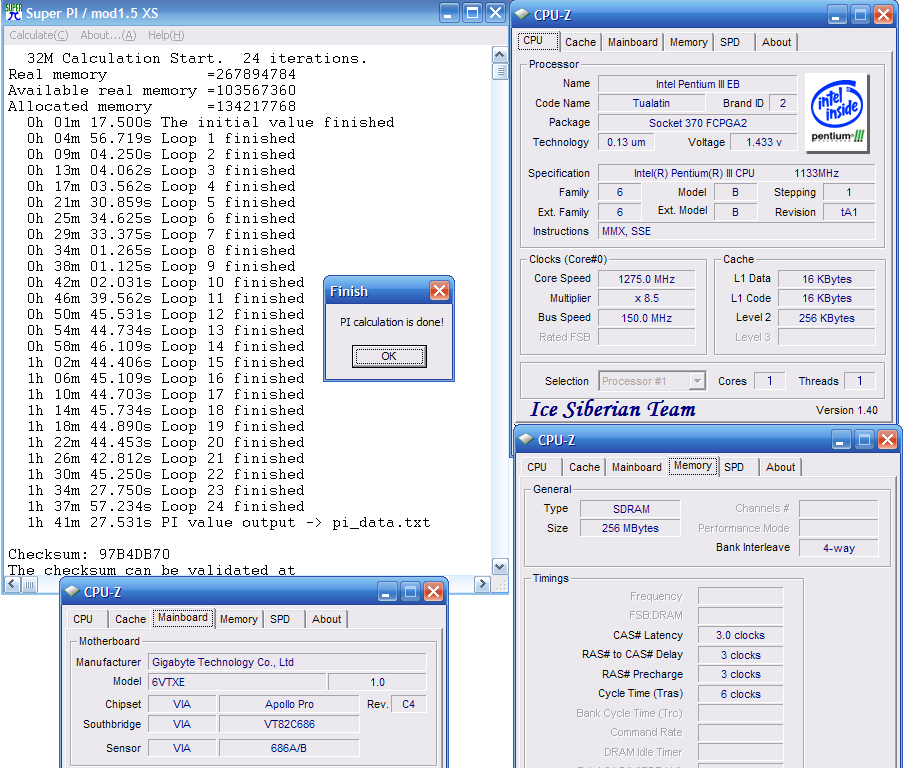Select the About tab in top CPU-Z window
The image size is (903, 768).
coord(776,42)
